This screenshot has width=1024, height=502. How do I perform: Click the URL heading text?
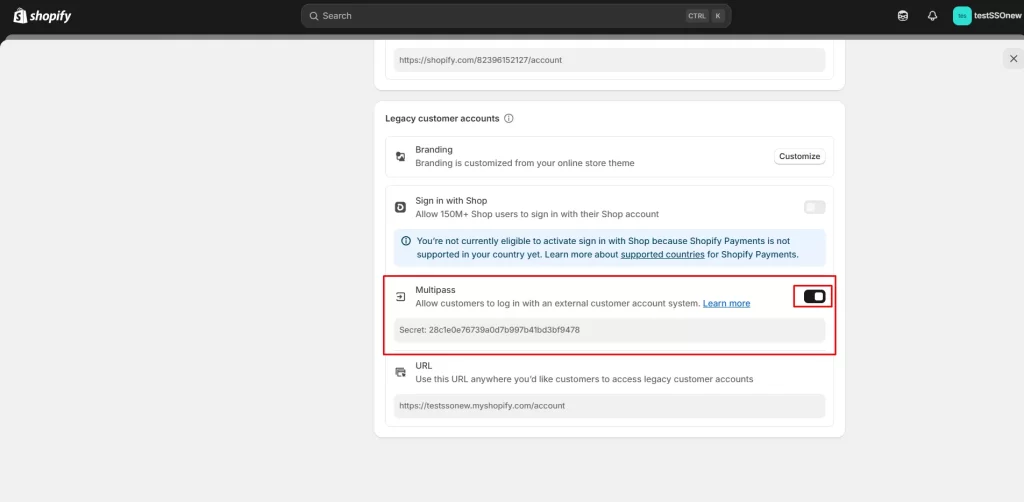pos(424,366)
